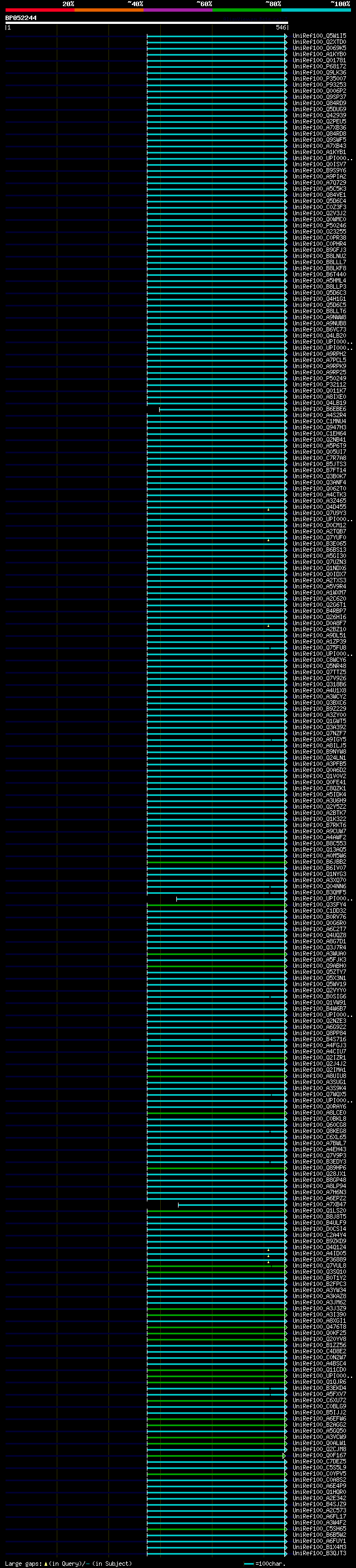Click the UniRef100_A5FJK3 label
This screenshot has height=1568, width=356.
(319, 960)
